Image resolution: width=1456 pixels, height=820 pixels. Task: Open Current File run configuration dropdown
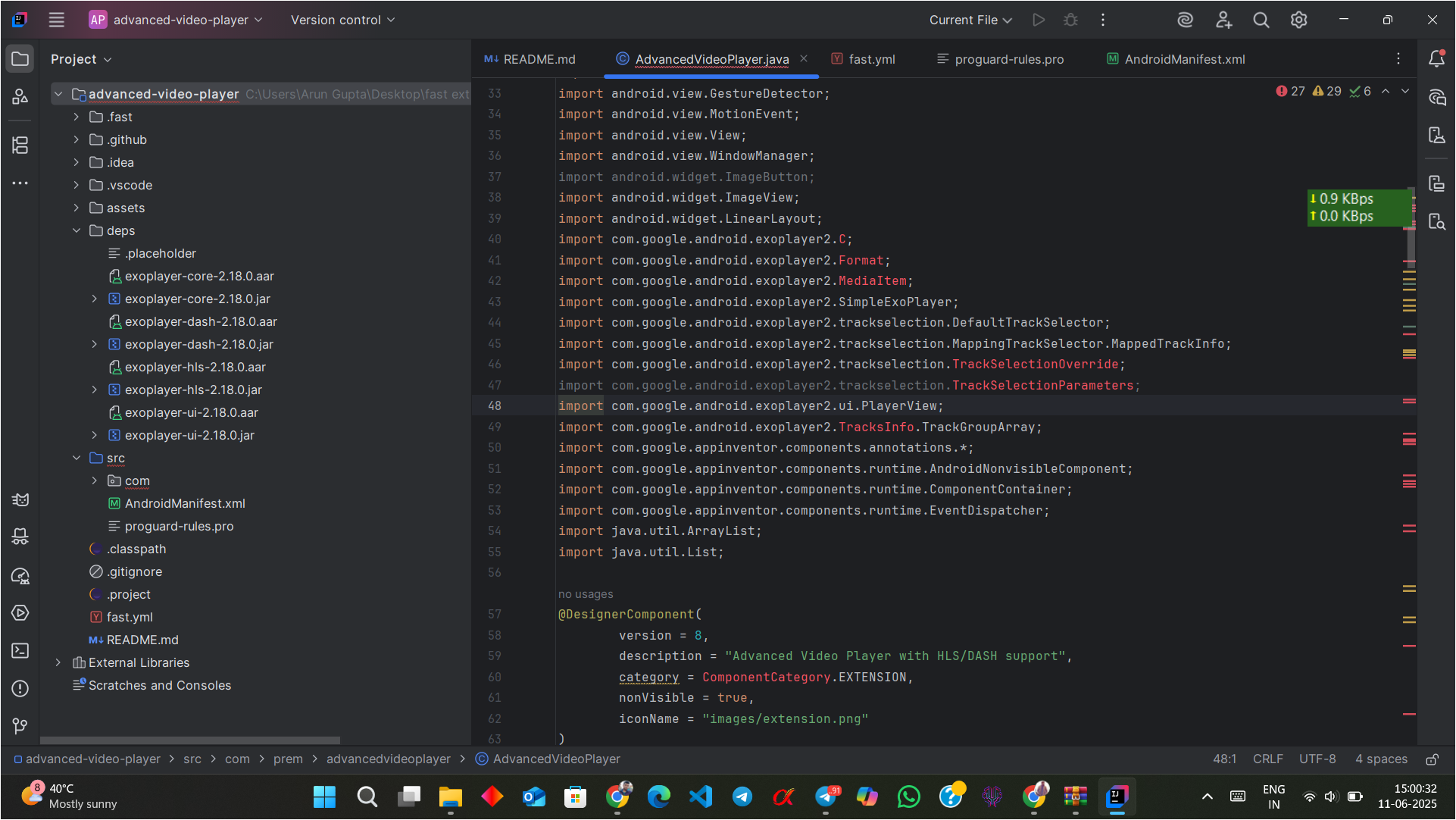970,20
